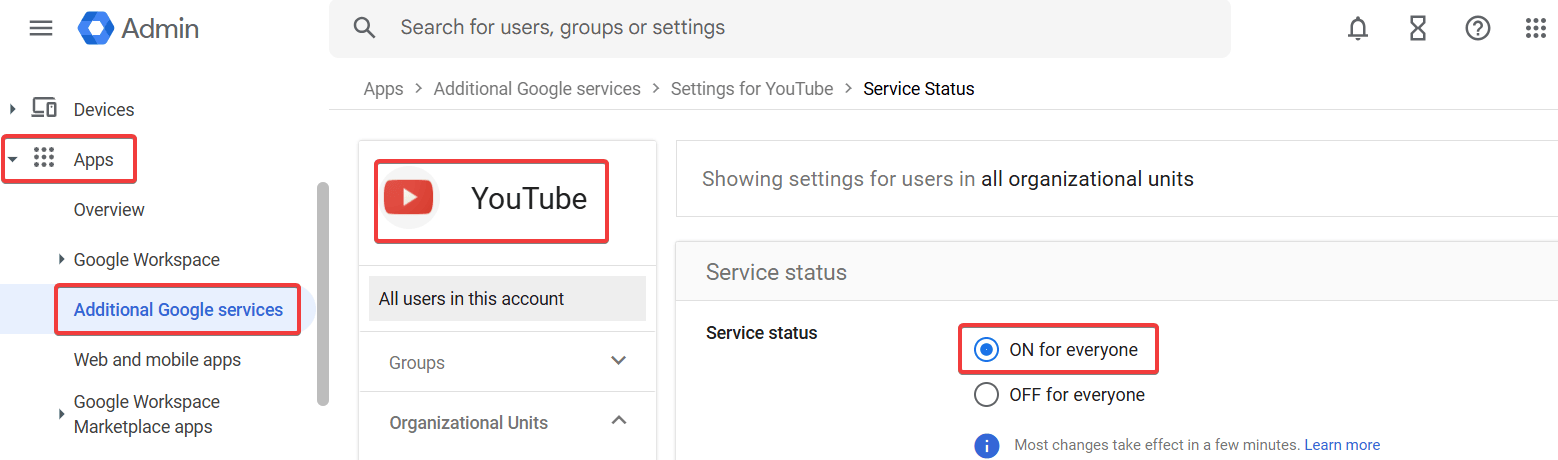Click the Groups label text

click(417, 363)
